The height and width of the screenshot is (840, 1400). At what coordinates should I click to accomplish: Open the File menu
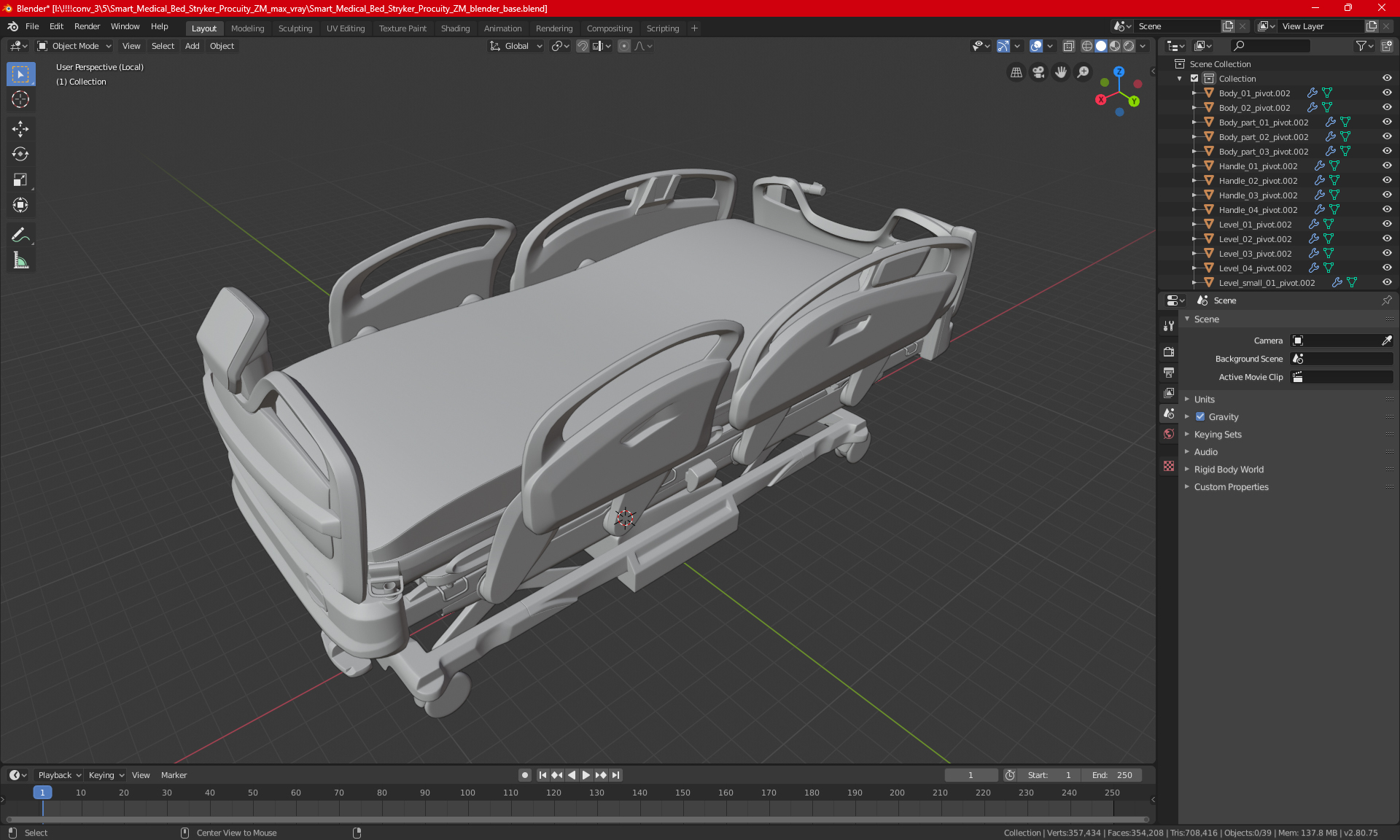coord(32,26)
